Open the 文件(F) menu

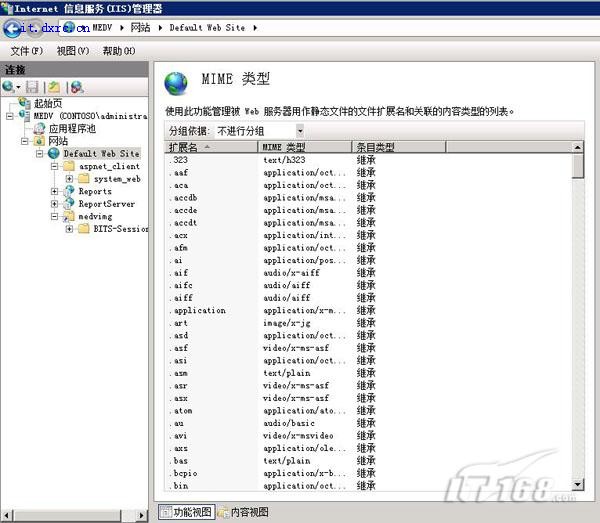pyautogui.click(x=26, y=50)
